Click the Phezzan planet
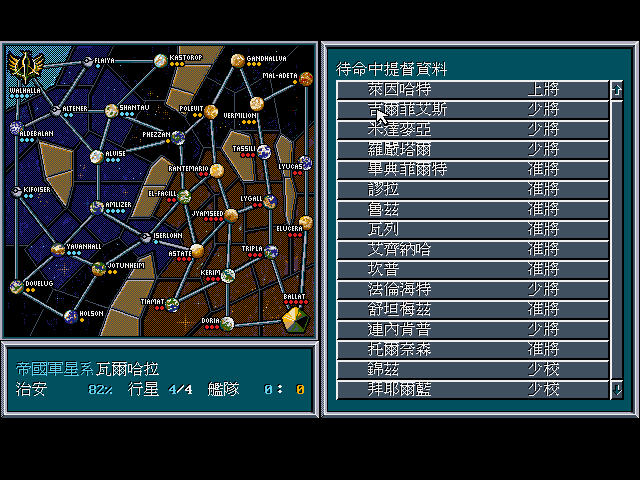Viewport: 640px width, 480px height. pos(178,138)
